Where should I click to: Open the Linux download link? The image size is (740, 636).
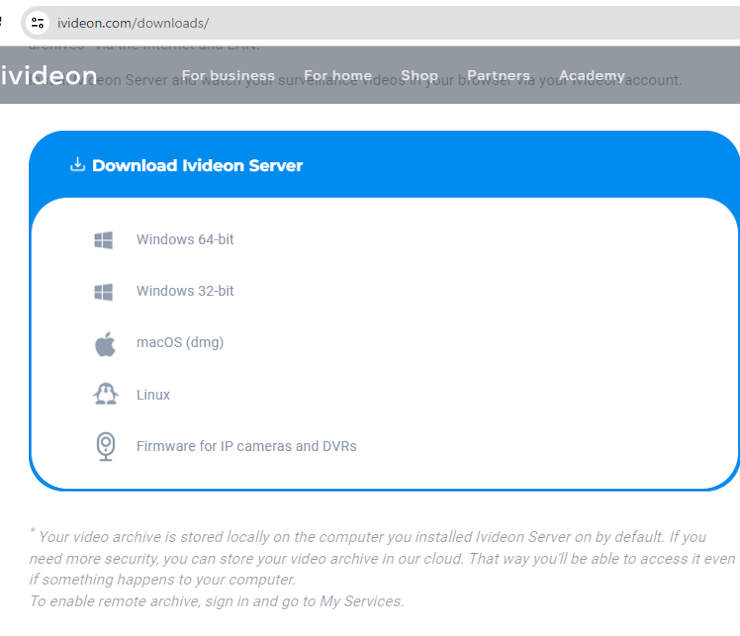(153, 394)
